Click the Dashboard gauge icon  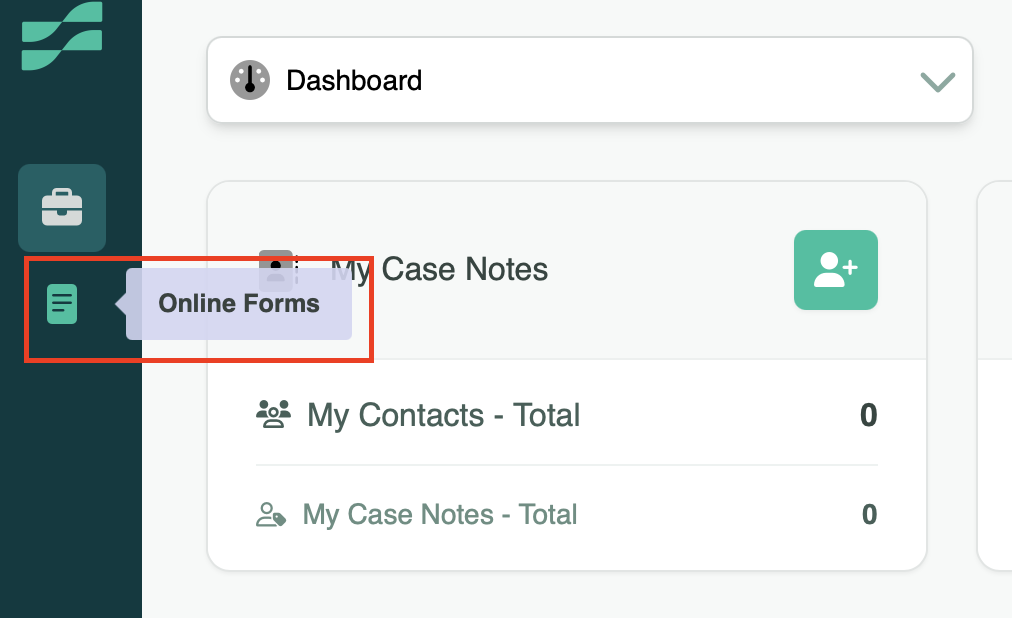(x=250, y=80)
